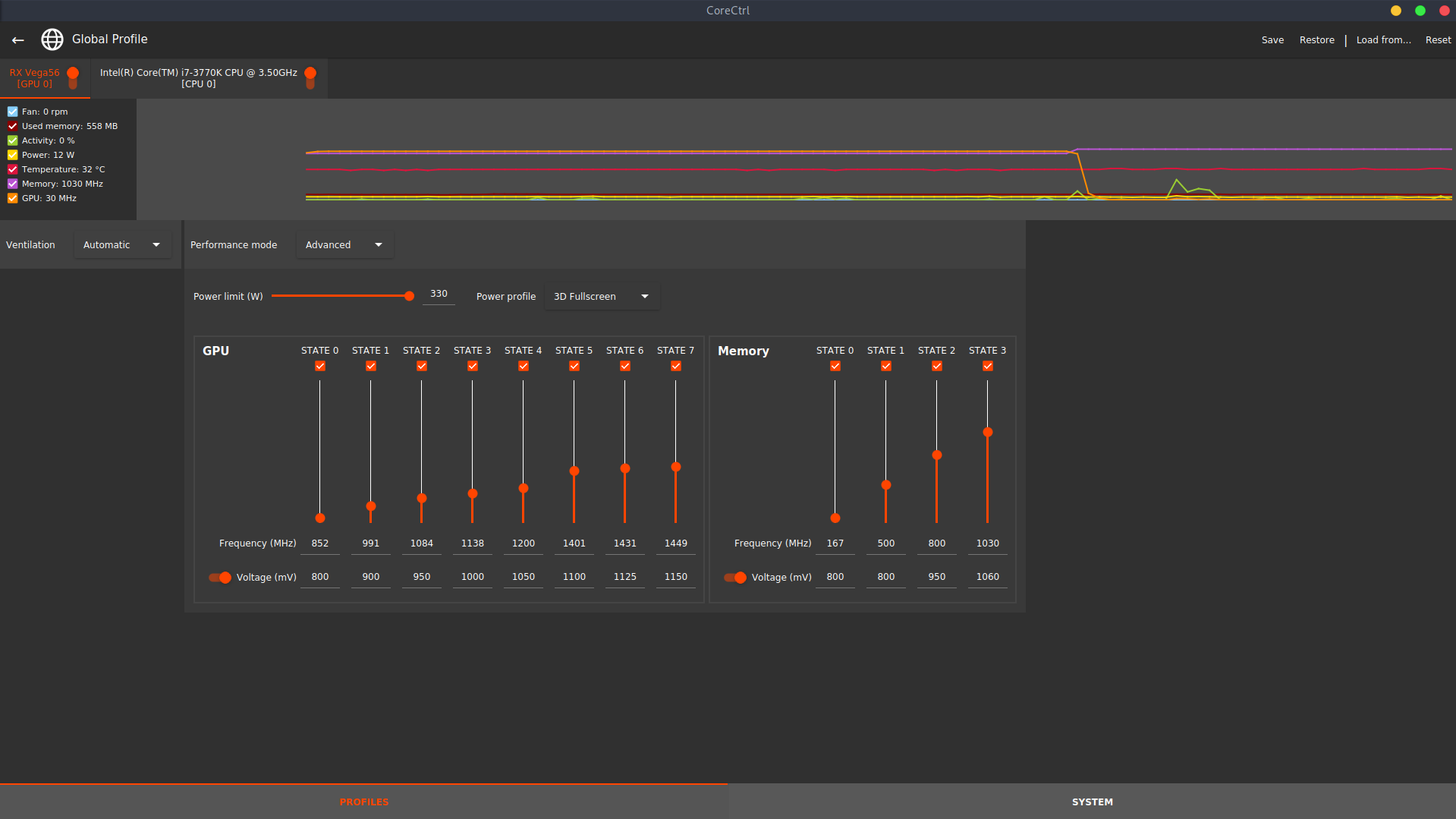1456x819 pixels.
Task: Click Save in the header
Action: click(1272, 40)
